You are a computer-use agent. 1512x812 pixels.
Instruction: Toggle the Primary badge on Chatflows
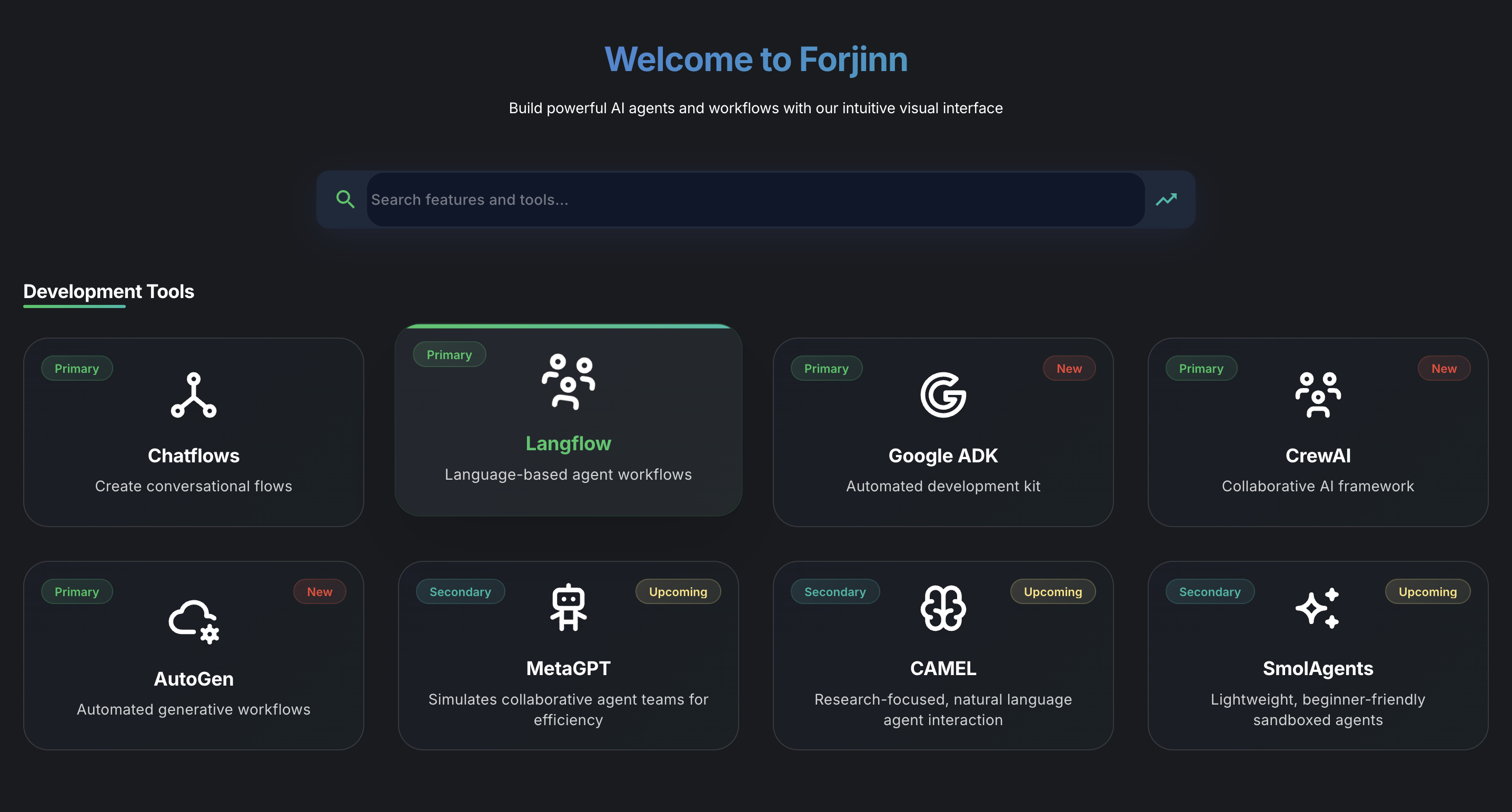[x=77, y=368]
